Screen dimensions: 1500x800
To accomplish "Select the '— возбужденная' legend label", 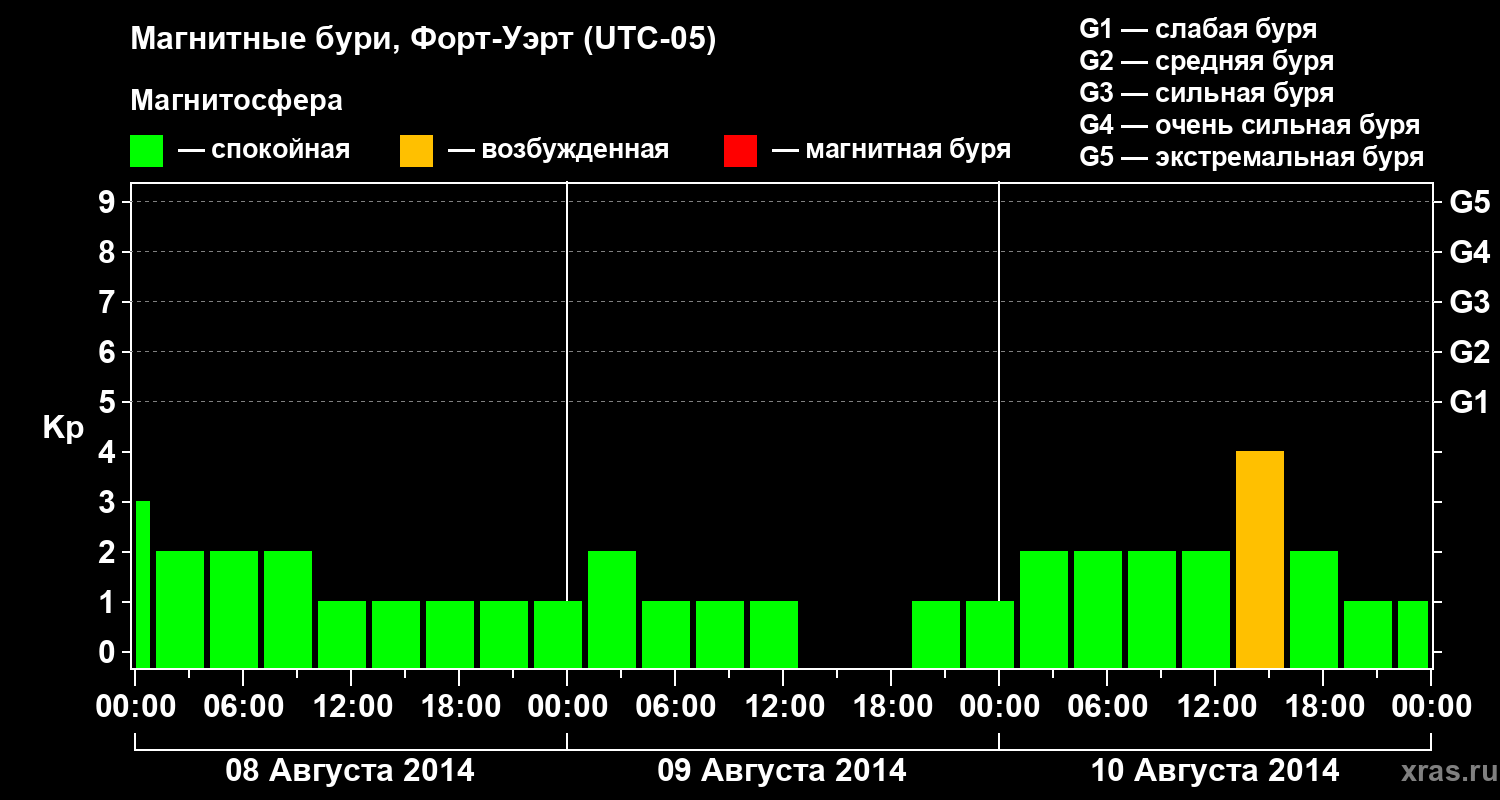I will pyautogui.click(x=558, y=151).
